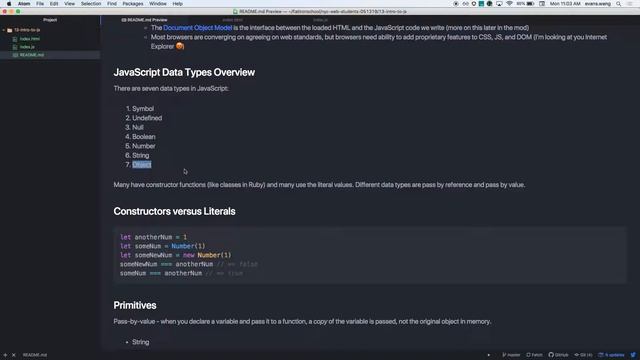Click the JavaScript Data Types Overview heading

pyautogui.click(x=184, y=72)
